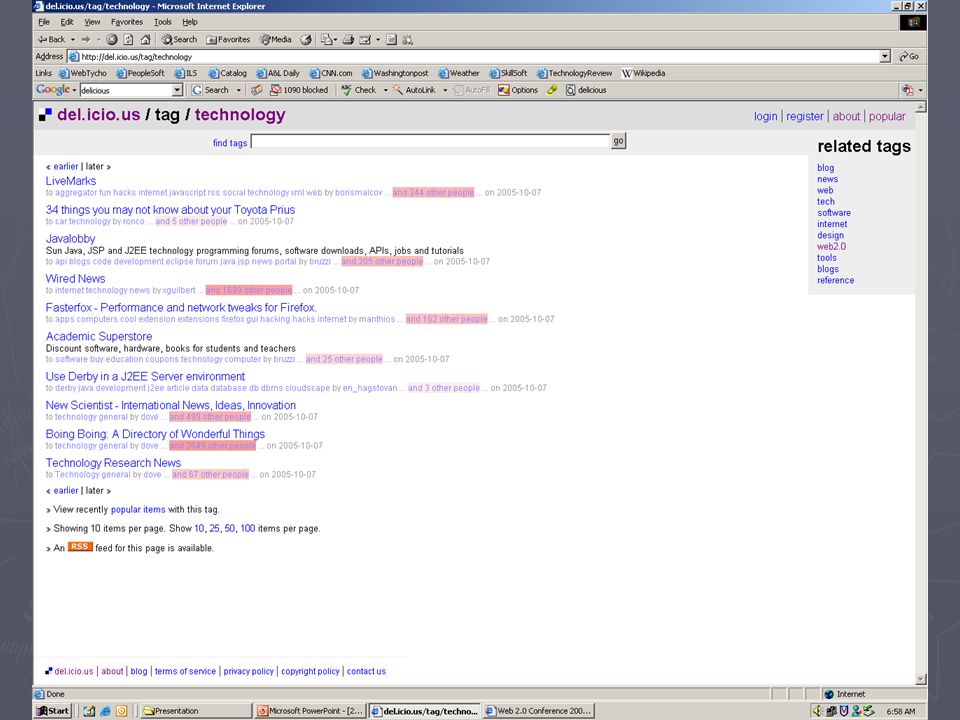Click the Google toolbar news icon
Viewport: 960px width, 720px height.
(257, 90)
